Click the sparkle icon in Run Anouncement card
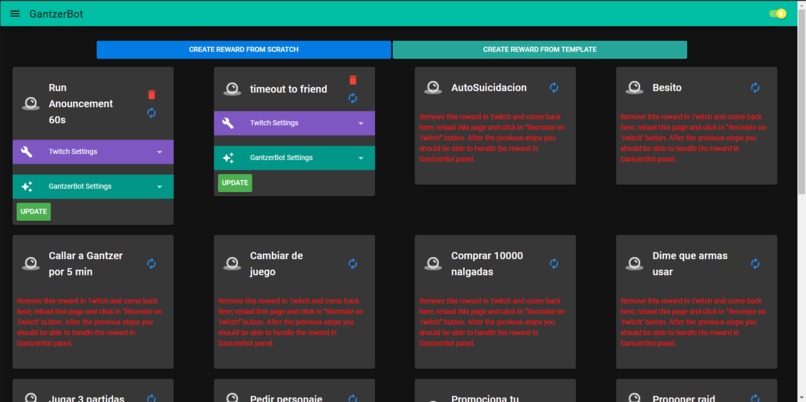This screenshot has height=402, width=806. coord(27,187)
